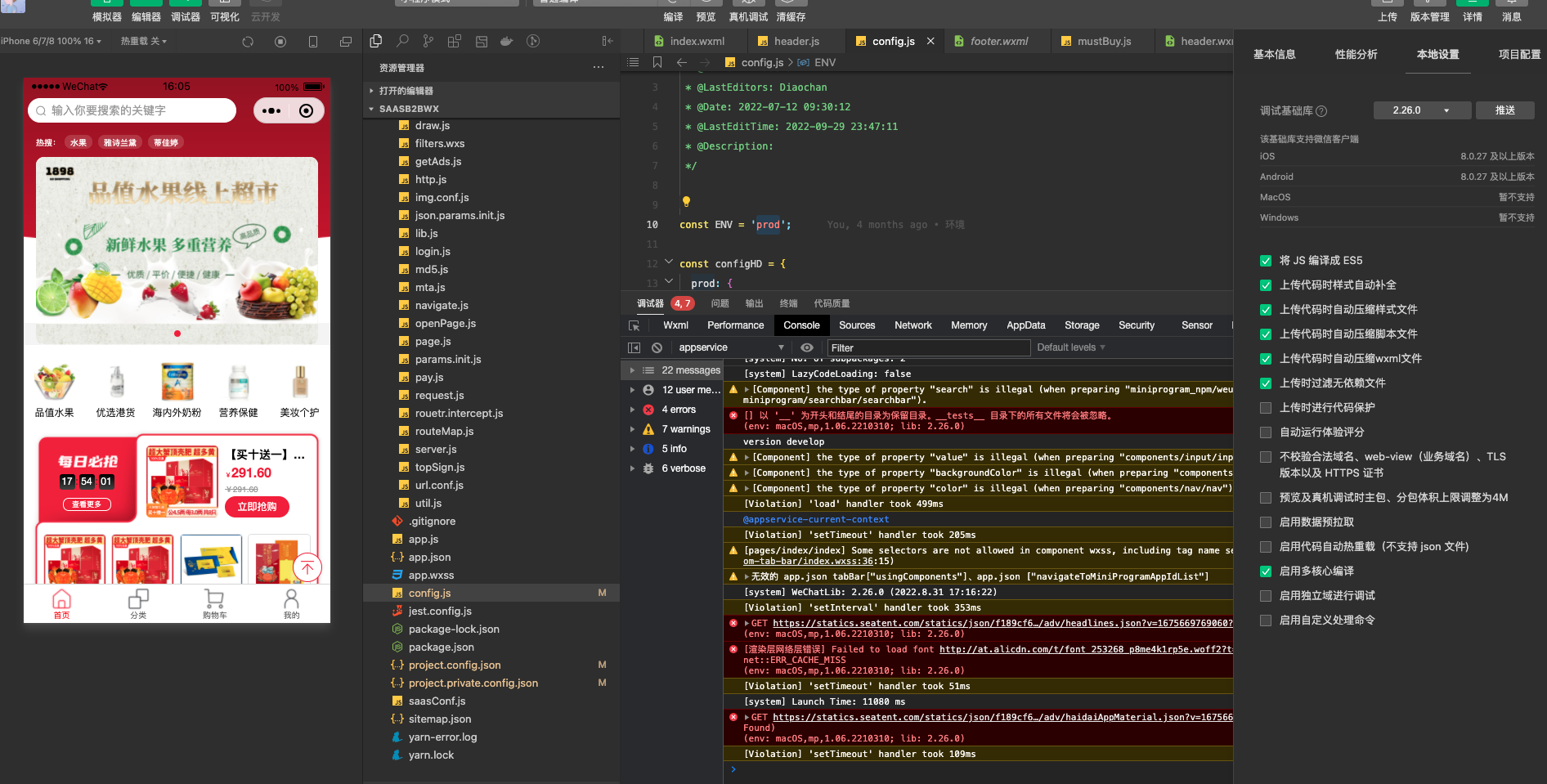
Task: Click the help icon beside 调试基础库
Action: click(x=1321, y=111)
